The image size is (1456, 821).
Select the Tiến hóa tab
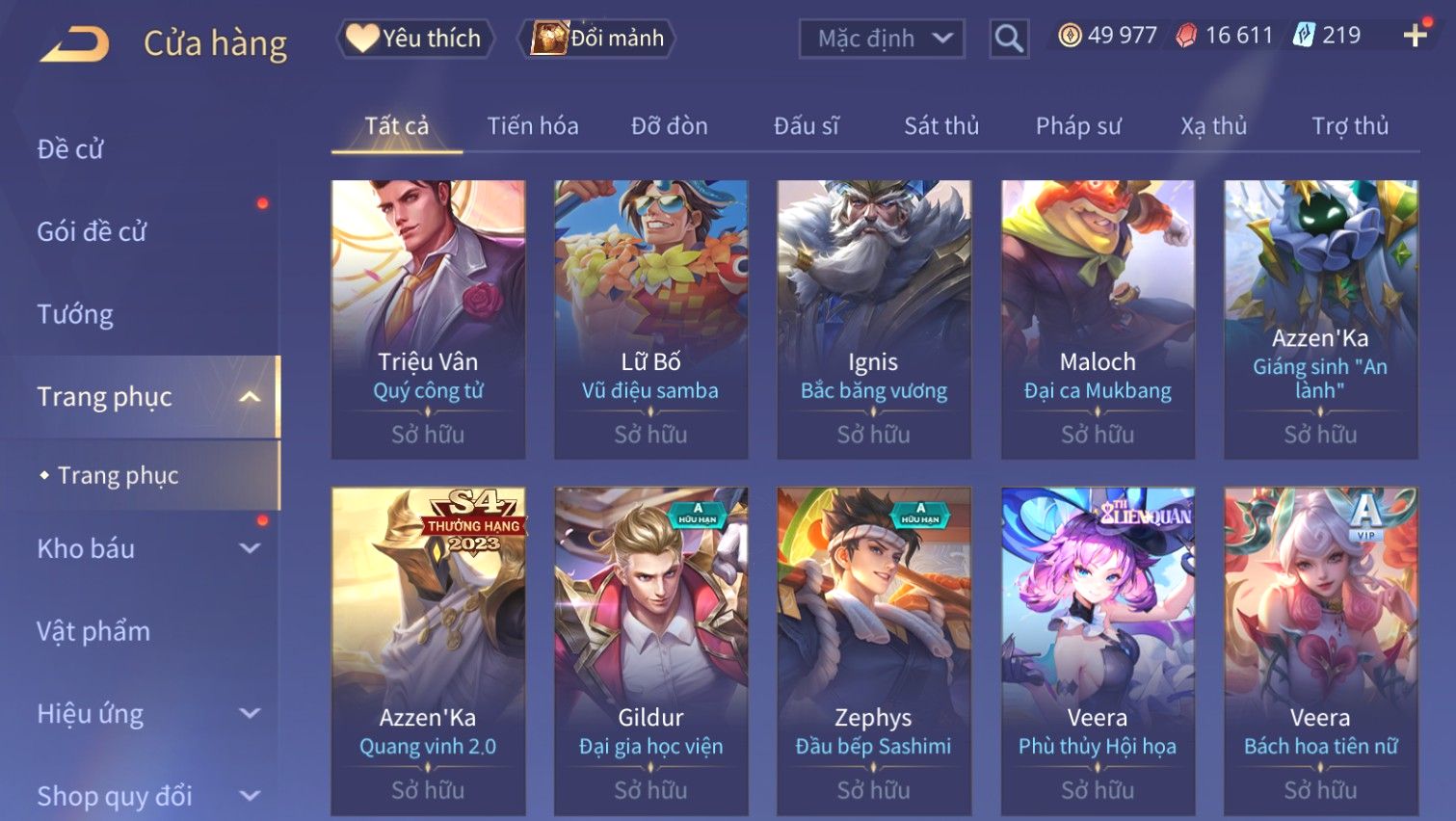coord(533,126)
